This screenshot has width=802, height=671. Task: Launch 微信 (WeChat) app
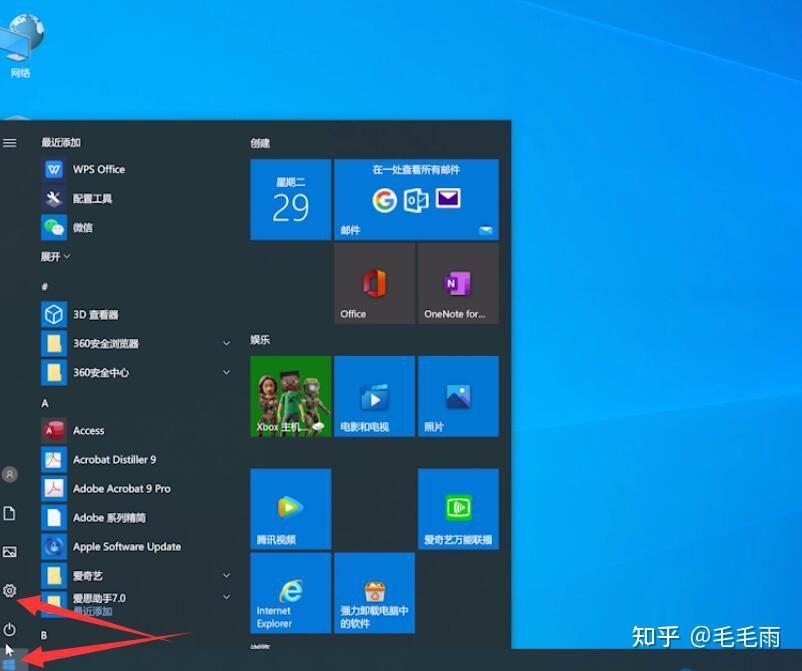tap(83, 228)
